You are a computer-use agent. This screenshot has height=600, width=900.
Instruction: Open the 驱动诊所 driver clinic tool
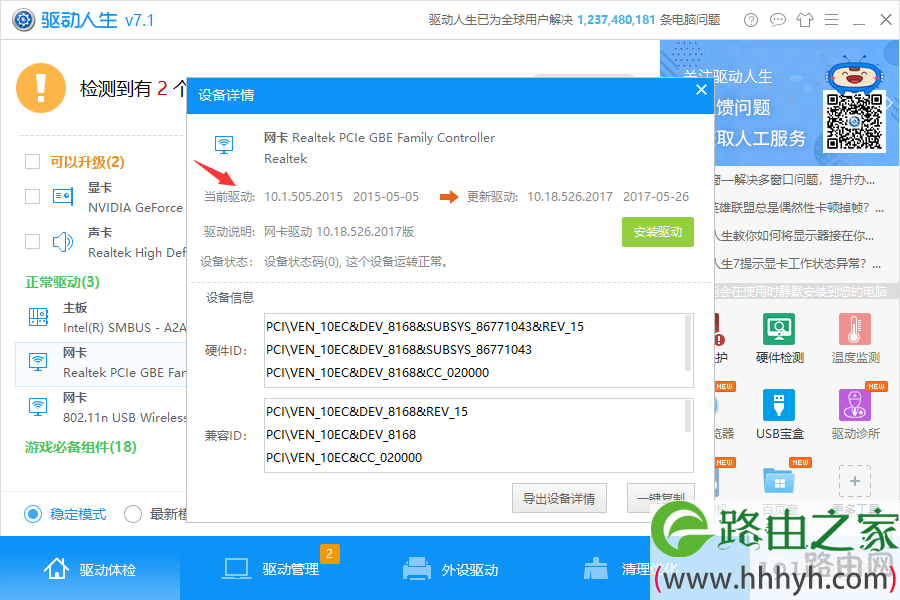pyautogui.click(x=855, y=415)
